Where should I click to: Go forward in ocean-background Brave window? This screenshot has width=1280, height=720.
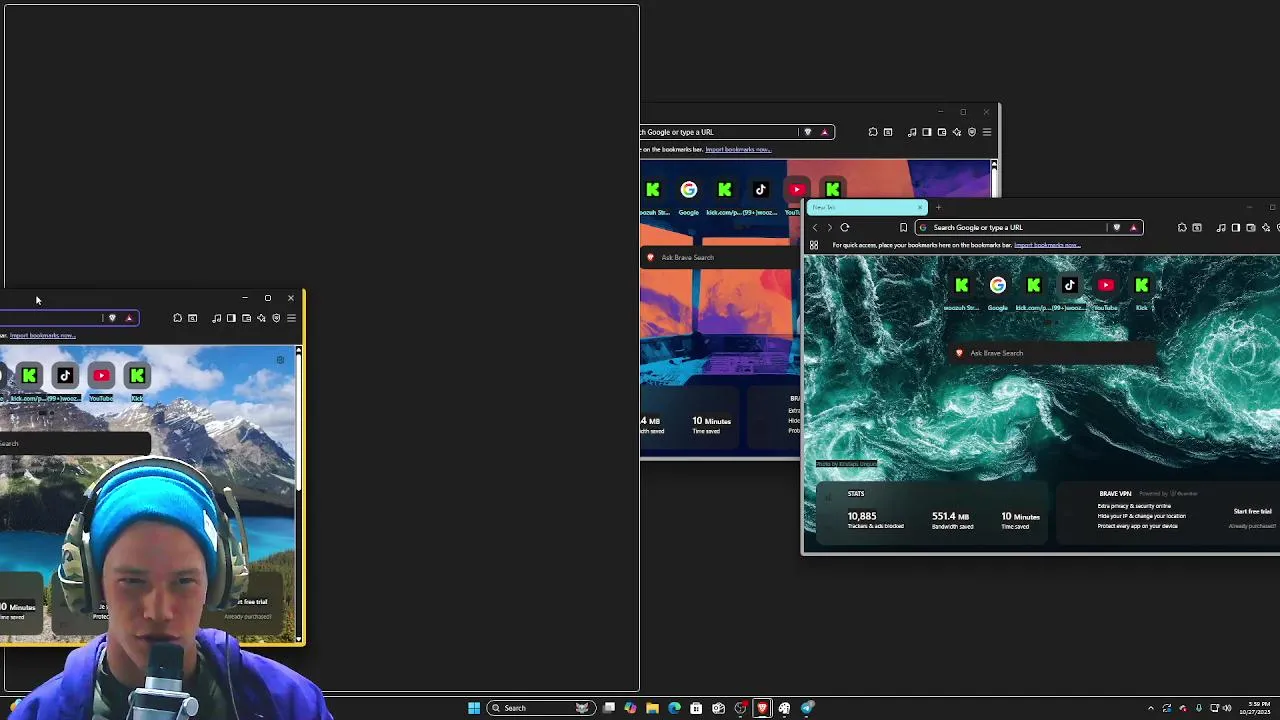[829, 227]
